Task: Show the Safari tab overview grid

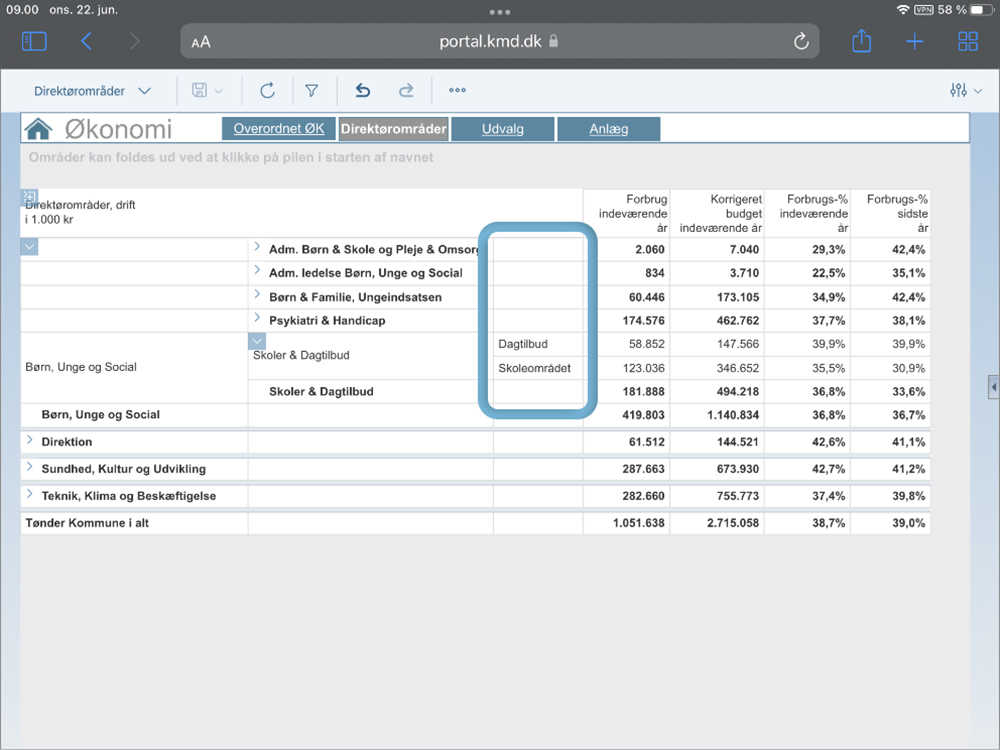Action: 968,41
